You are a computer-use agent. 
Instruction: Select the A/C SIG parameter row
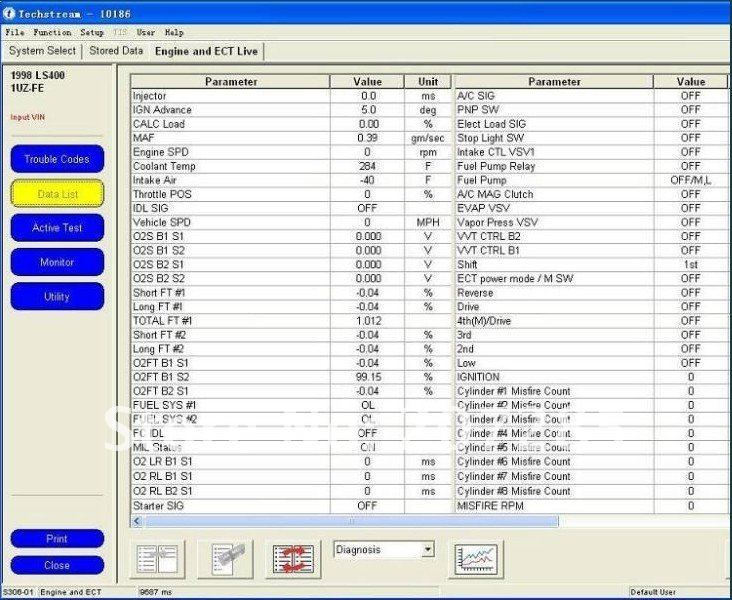(x=591, y=96)
